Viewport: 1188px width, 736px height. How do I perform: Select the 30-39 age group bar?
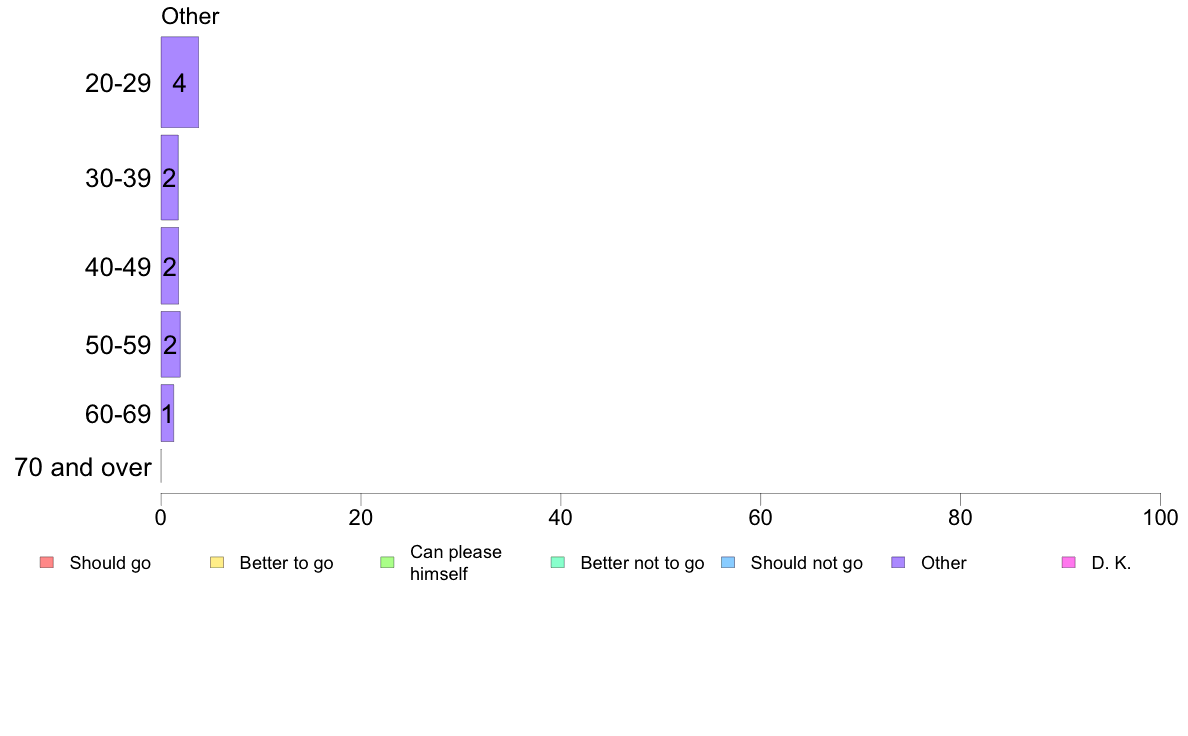tap(170, 177)
